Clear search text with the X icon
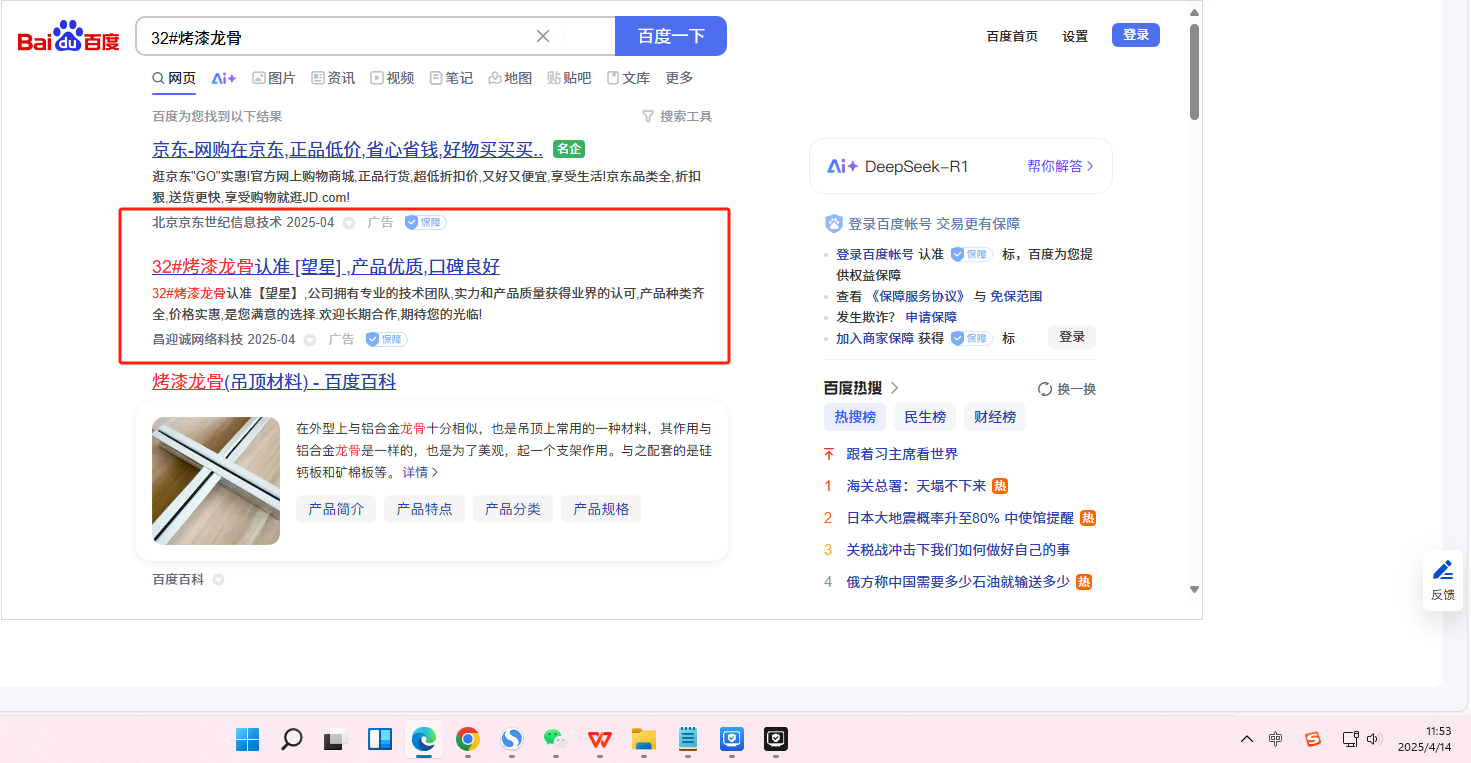1471x763 pixels. [x=543, y=37]
